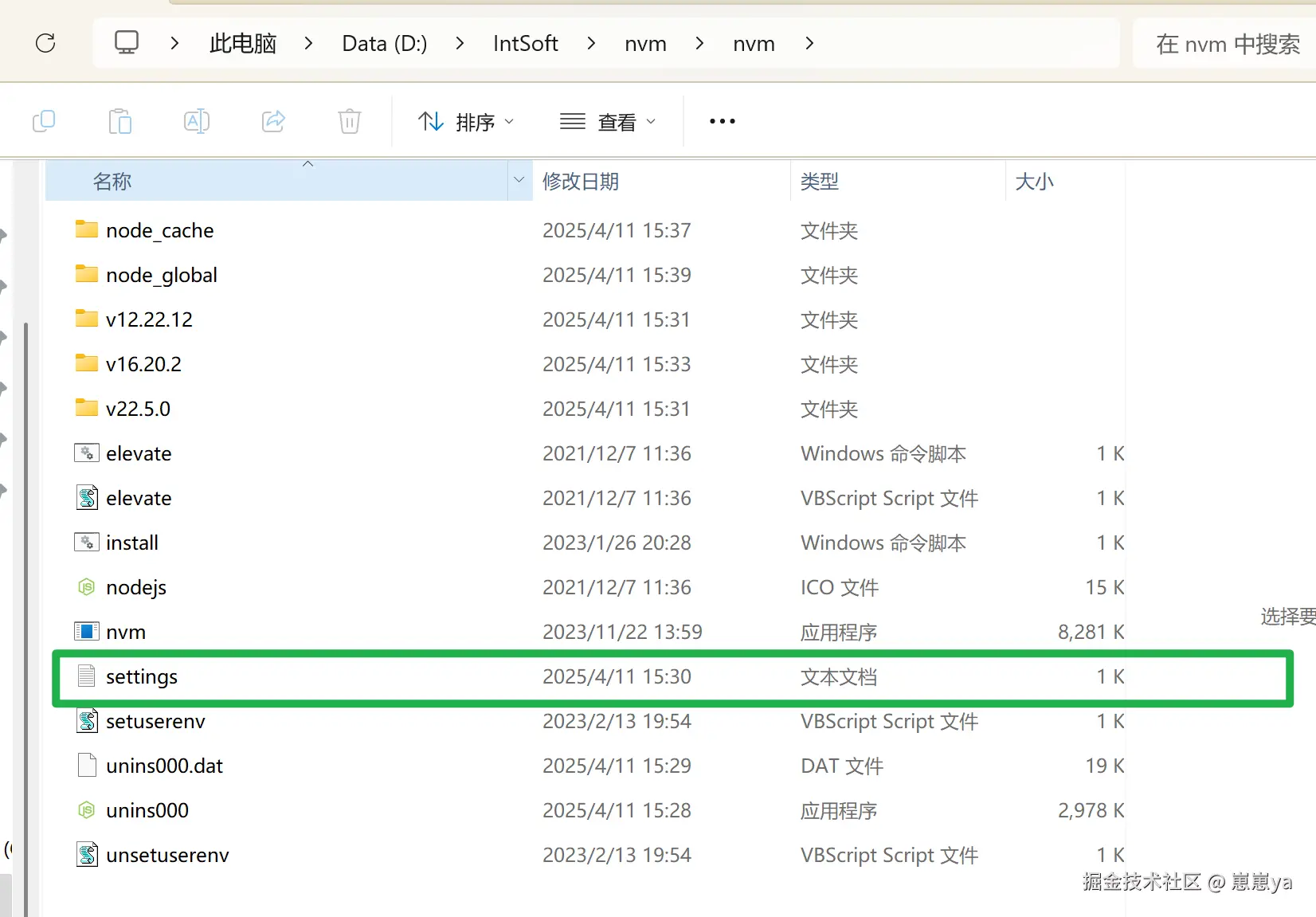Select the file named nvm
Image resolution: width=1316 pixels, height=917 pixels.
pyautogui.click(x=126, y=632)
